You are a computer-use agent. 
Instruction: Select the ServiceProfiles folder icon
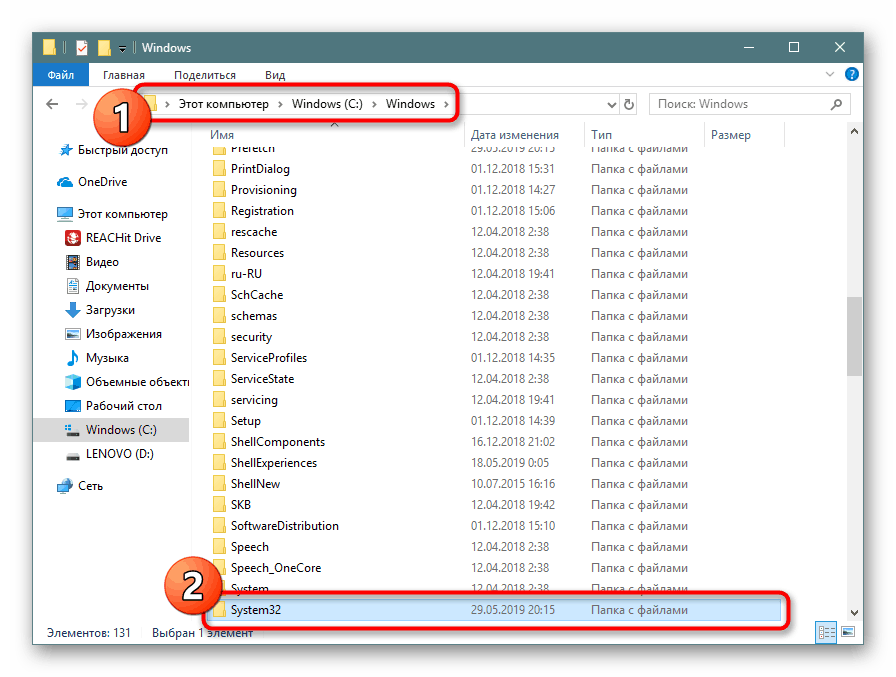coord(219,358)
